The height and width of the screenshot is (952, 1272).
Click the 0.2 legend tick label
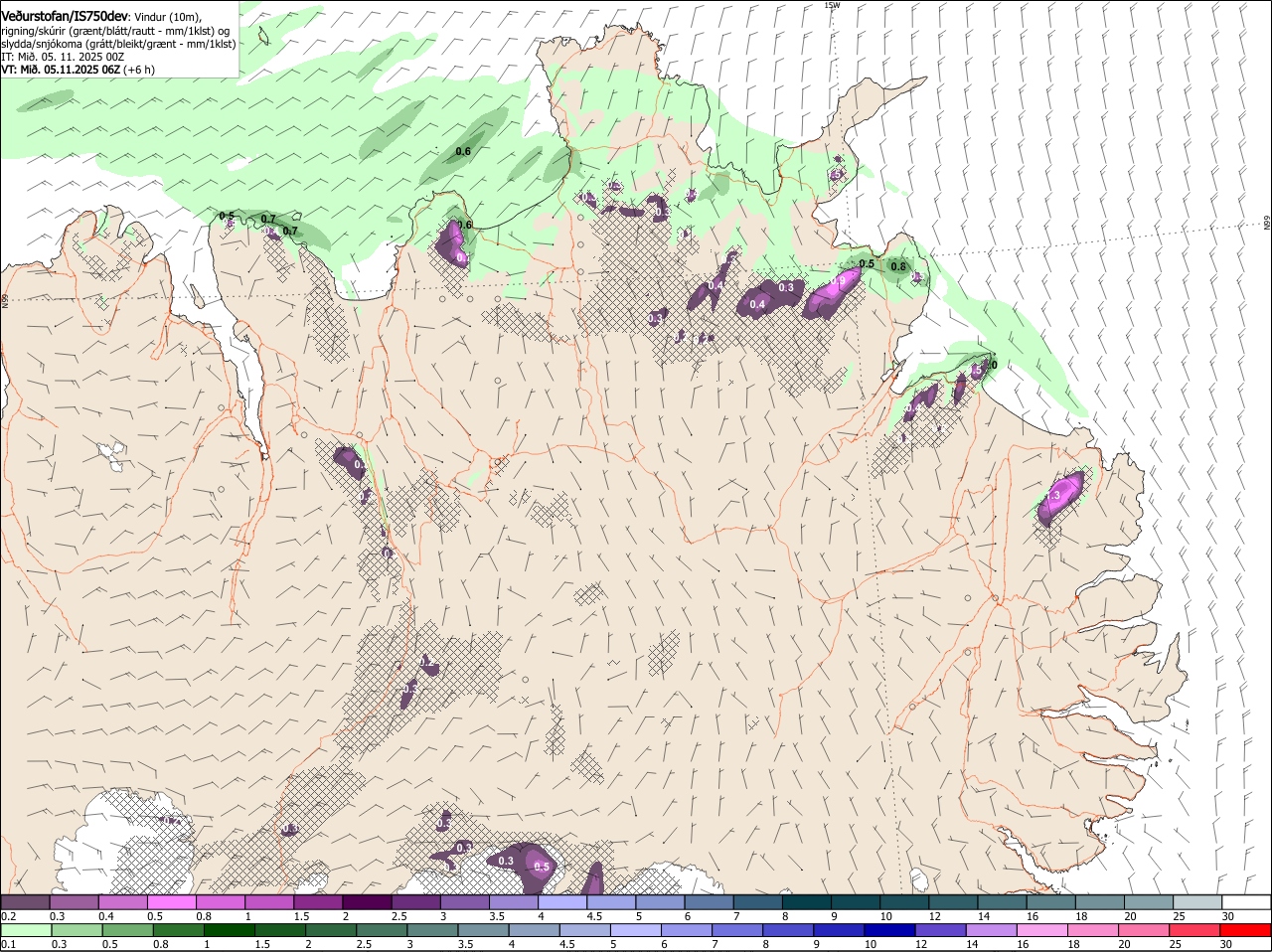coord(8,916)
